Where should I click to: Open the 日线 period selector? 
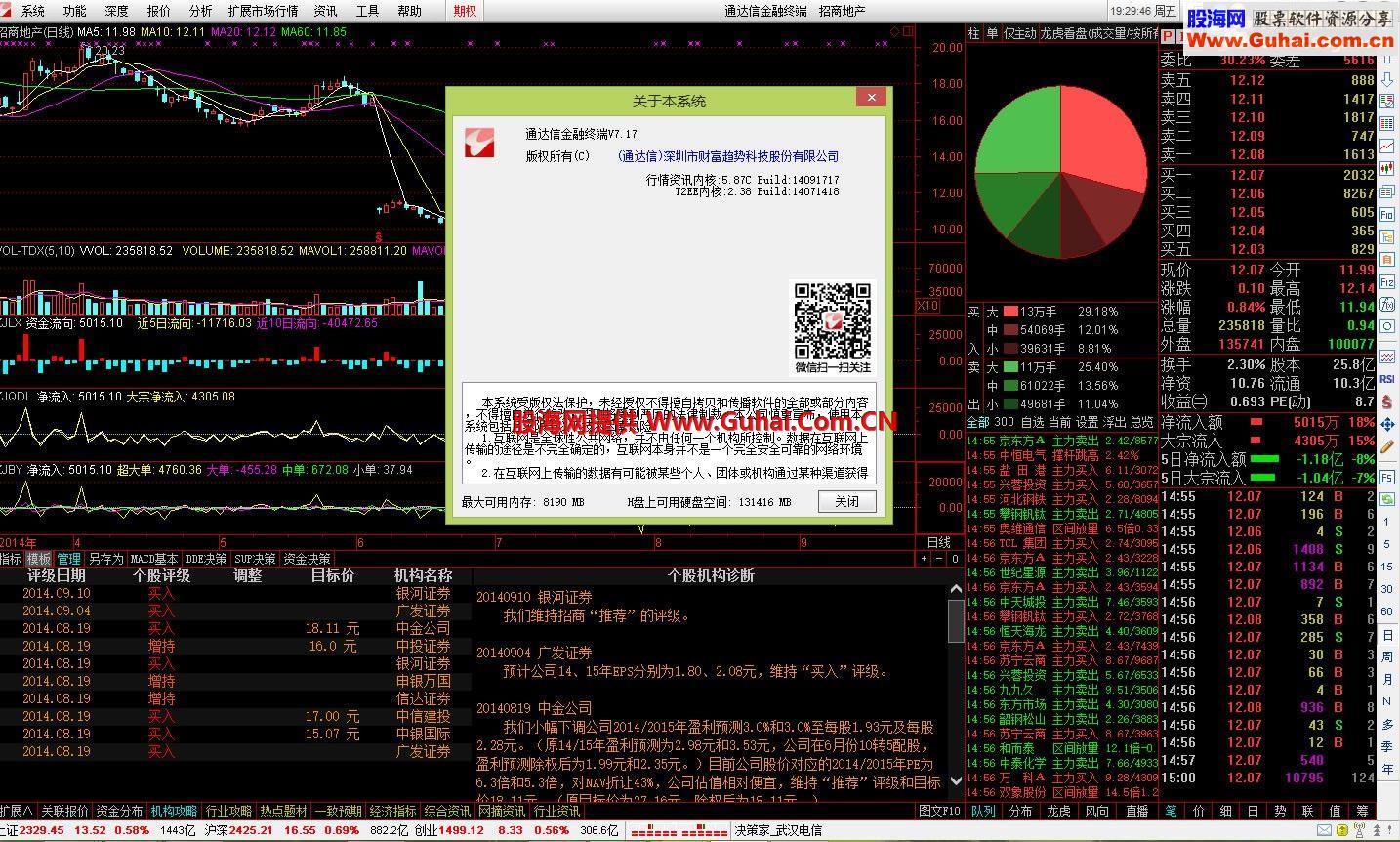939,542
